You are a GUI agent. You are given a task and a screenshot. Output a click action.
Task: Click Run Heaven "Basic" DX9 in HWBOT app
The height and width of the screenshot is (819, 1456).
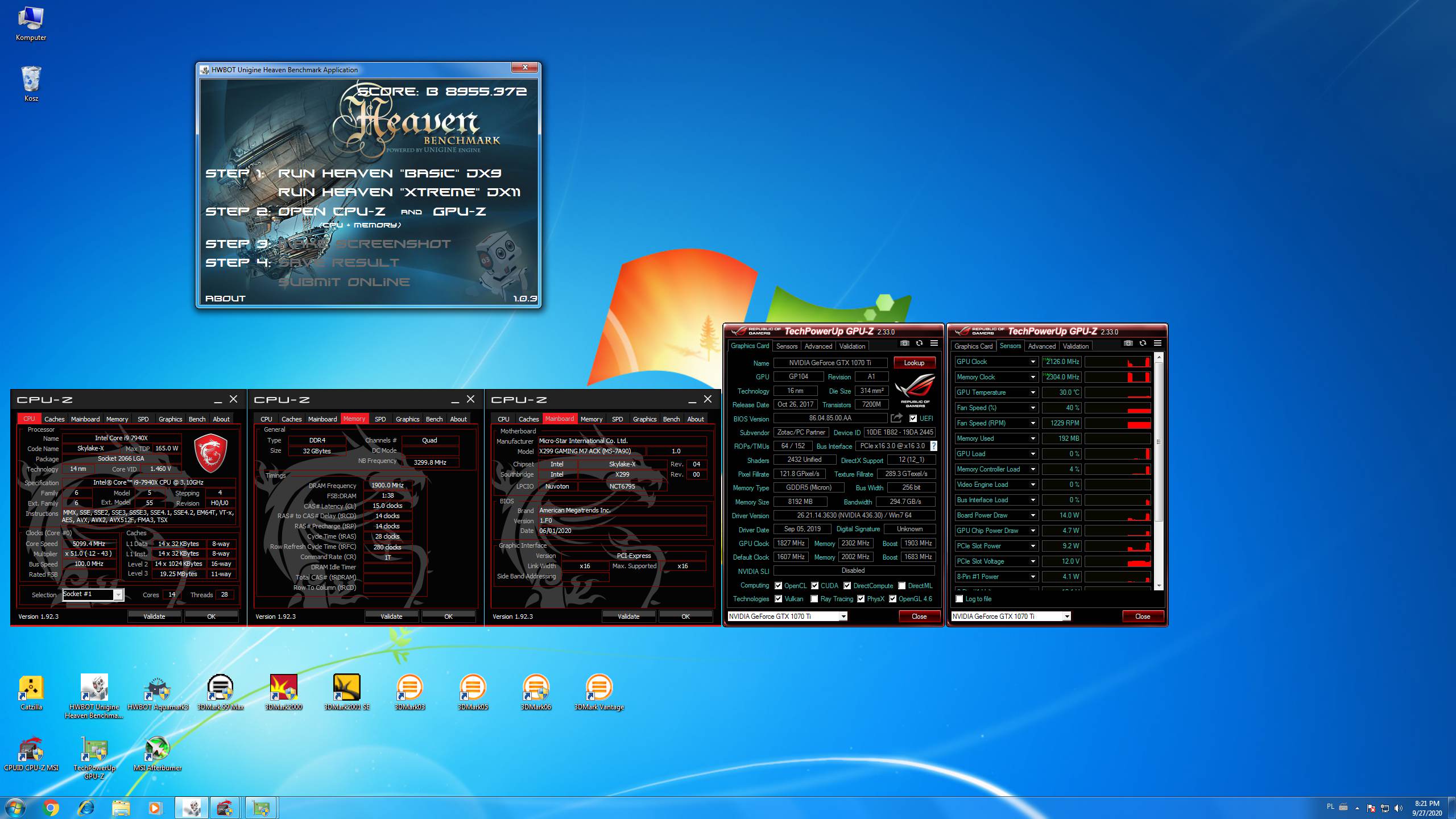click(390, 173)
